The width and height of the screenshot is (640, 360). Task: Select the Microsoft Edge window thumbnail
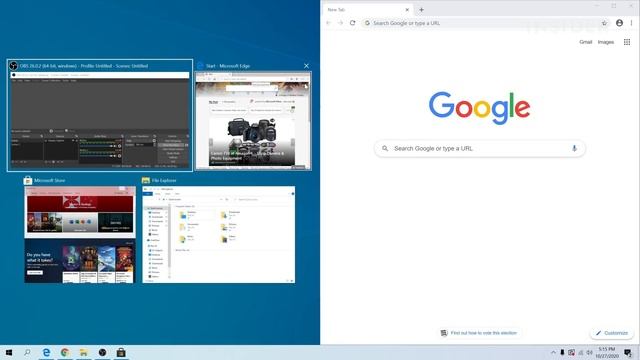tap(253, 121)
